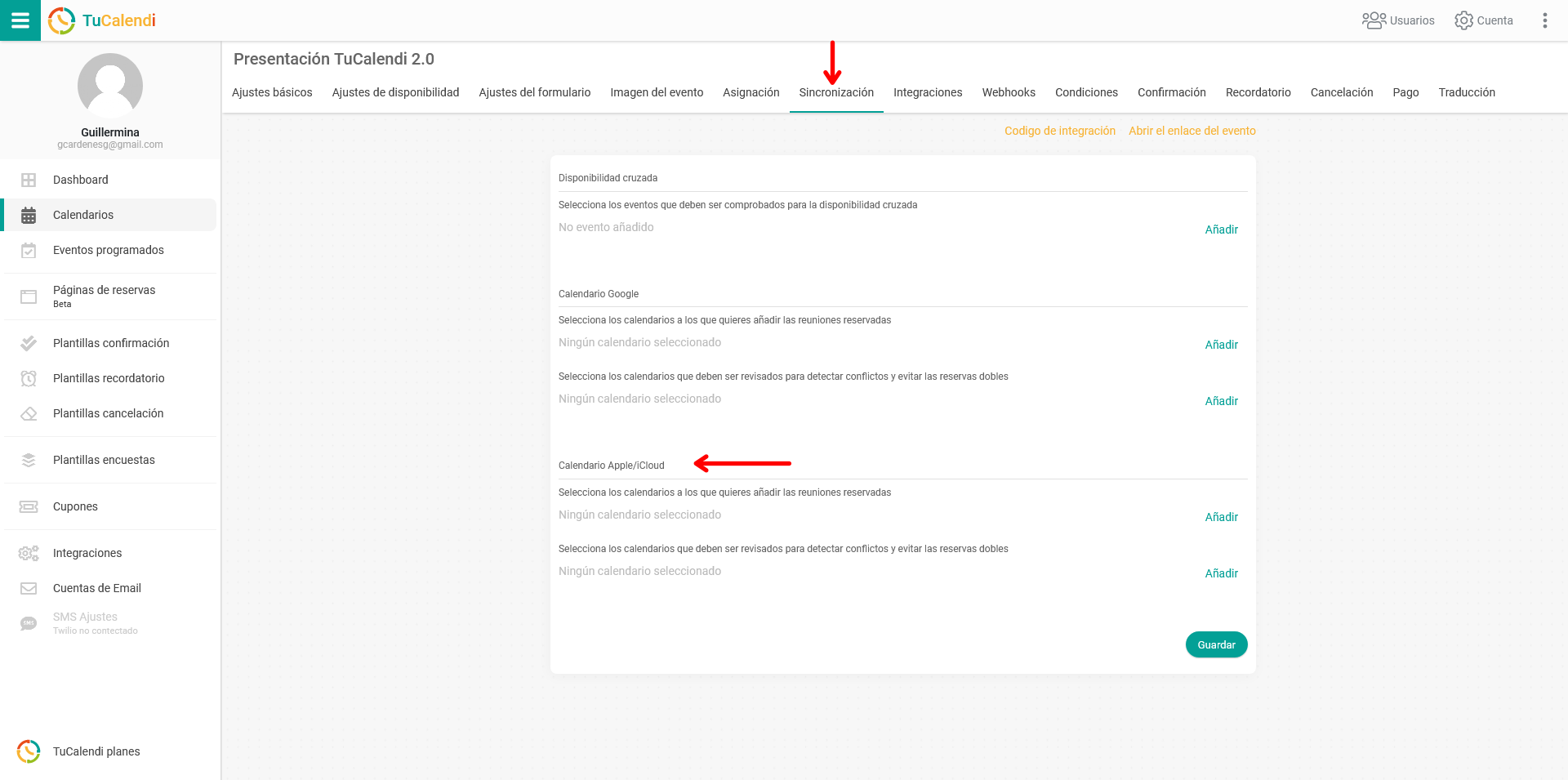1568x780 pixels.
Task: Click the Cuentas de Email envelope icon
Action: click(29, 588)
